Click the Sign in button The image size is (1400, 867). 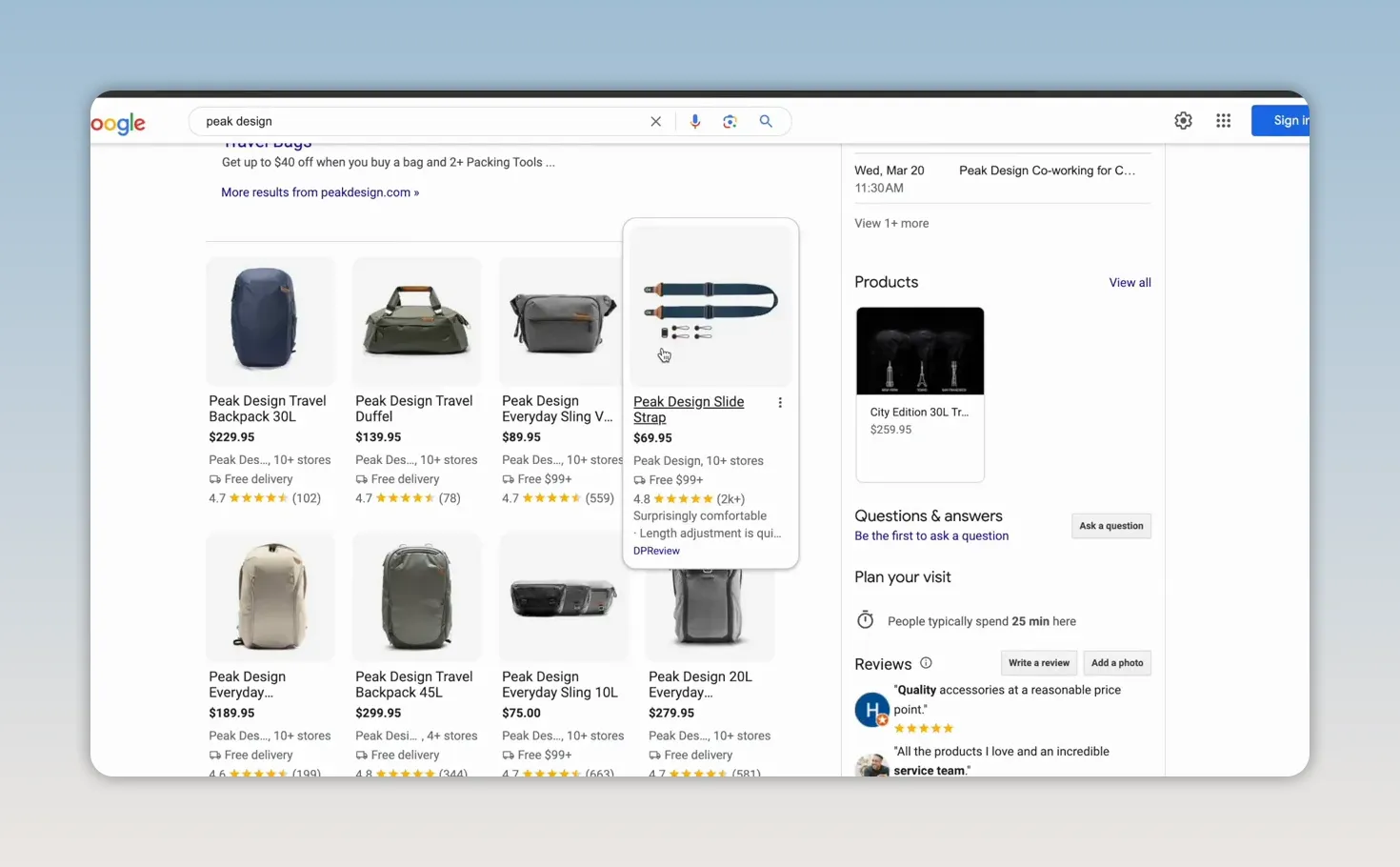1281,121
